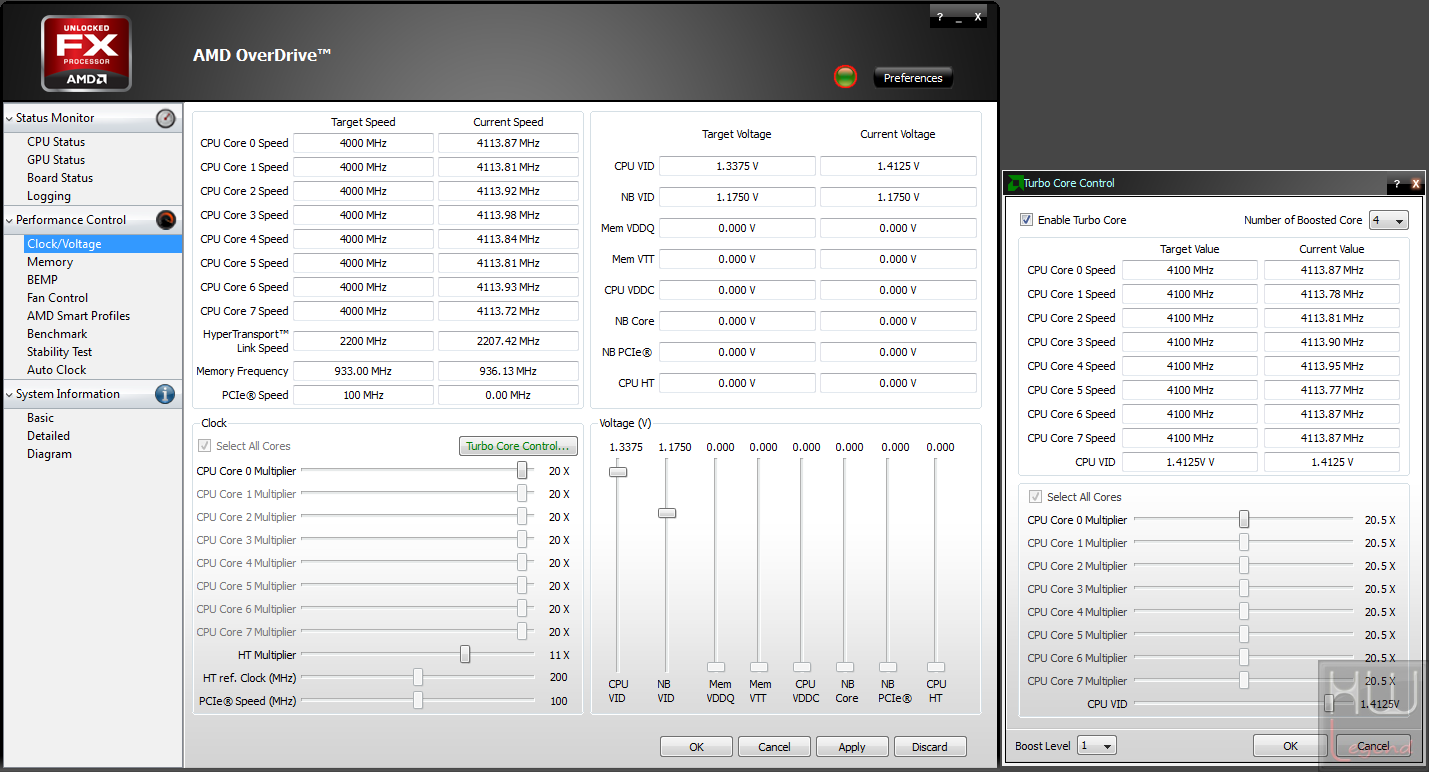Image resolution: width=1429 pixels, height=772 pixels.
Task: Open the Boost Level dropdown
Action: (1097, 746)
